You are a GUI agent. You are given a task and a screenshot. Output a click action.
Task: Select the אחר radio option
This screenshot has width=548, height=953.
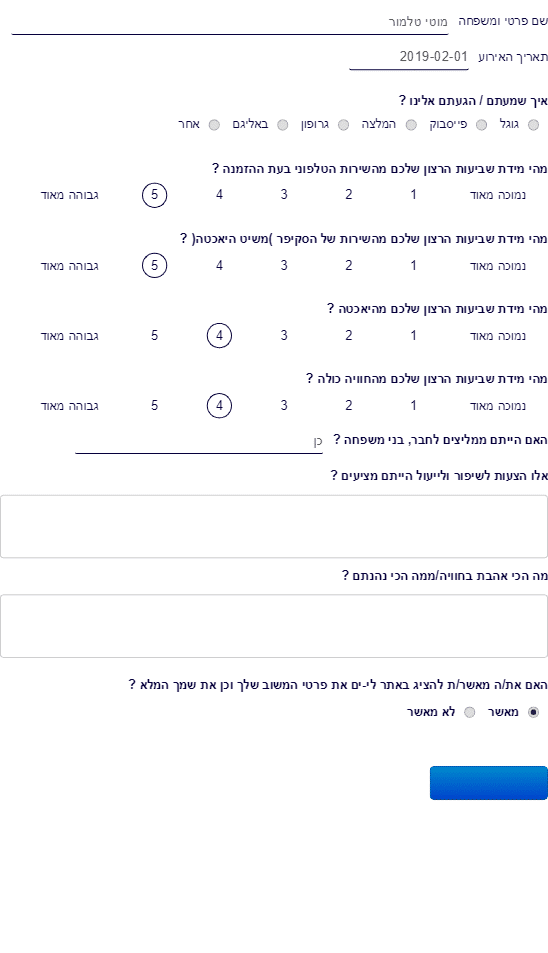pos(214,125)
